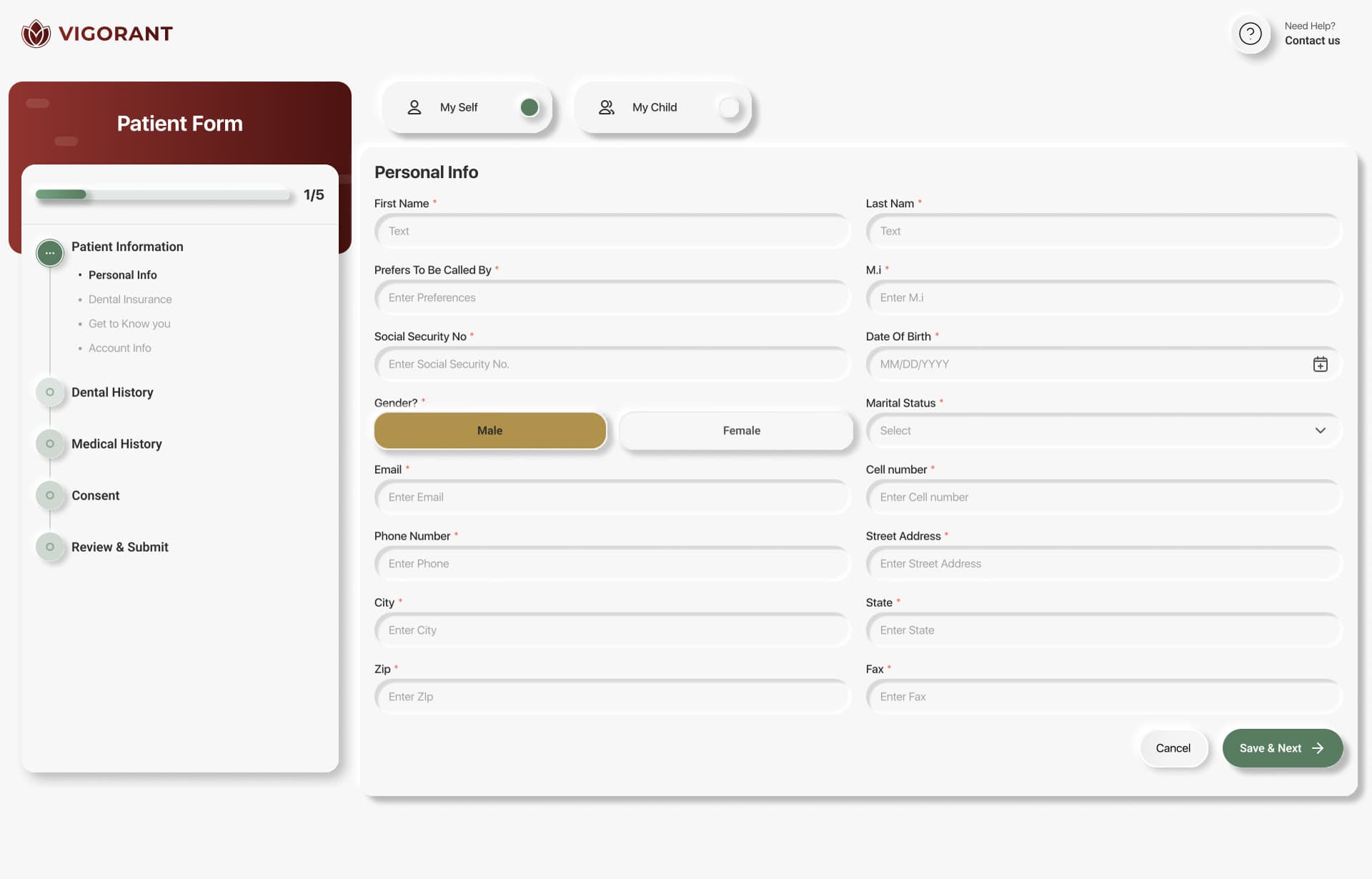Click the City input field
Image resolution: width=1372 pixels, height=879 pixels.
pos(612,630)
